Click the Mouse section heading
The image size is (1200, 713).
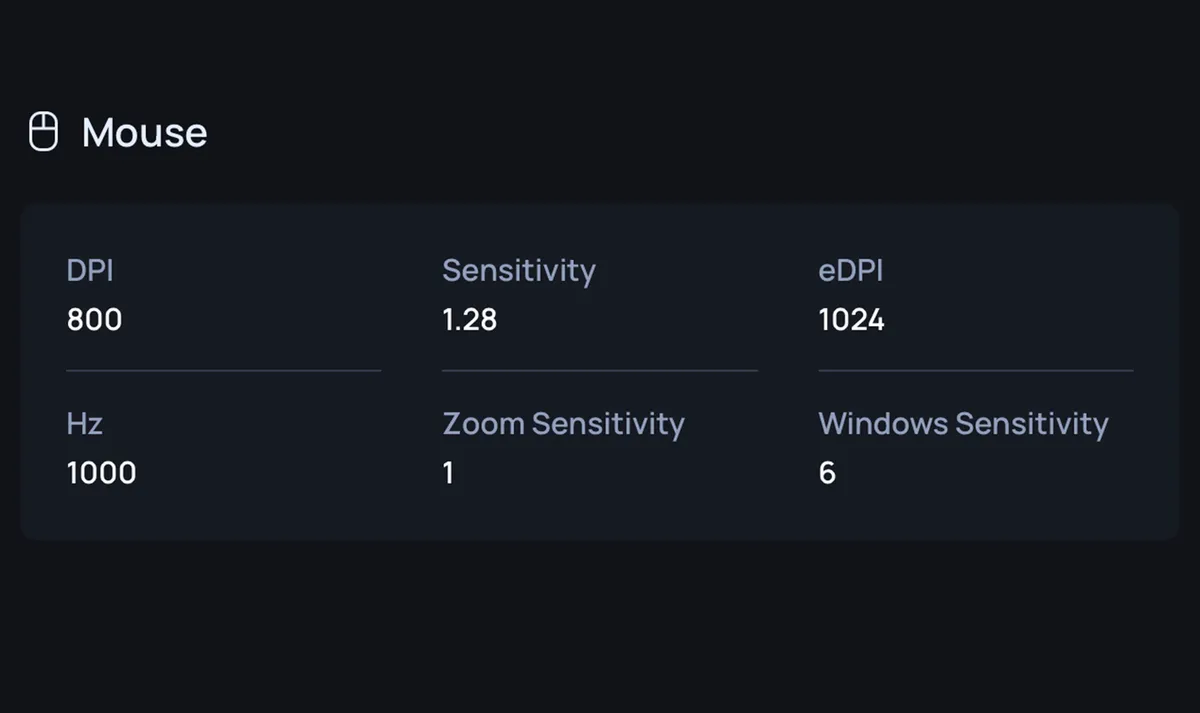coord(145,133)
